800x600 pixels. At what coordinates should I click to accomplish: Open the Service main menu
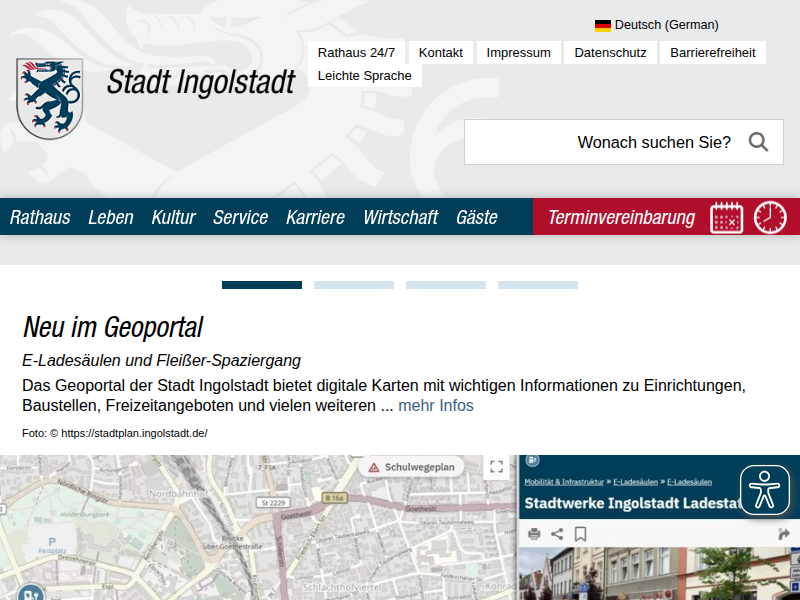pos(240,217)
